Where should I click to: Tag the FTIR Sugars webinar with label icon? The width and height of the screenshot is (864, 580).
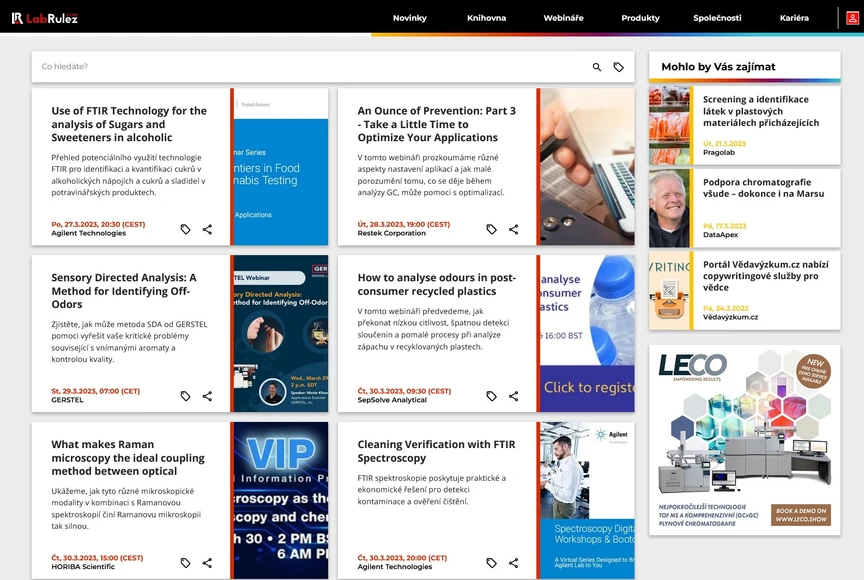185,229
